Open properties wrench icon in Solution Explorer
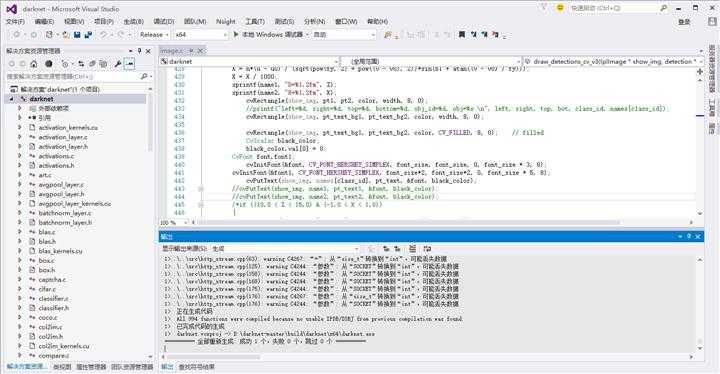 pos(118,64)
